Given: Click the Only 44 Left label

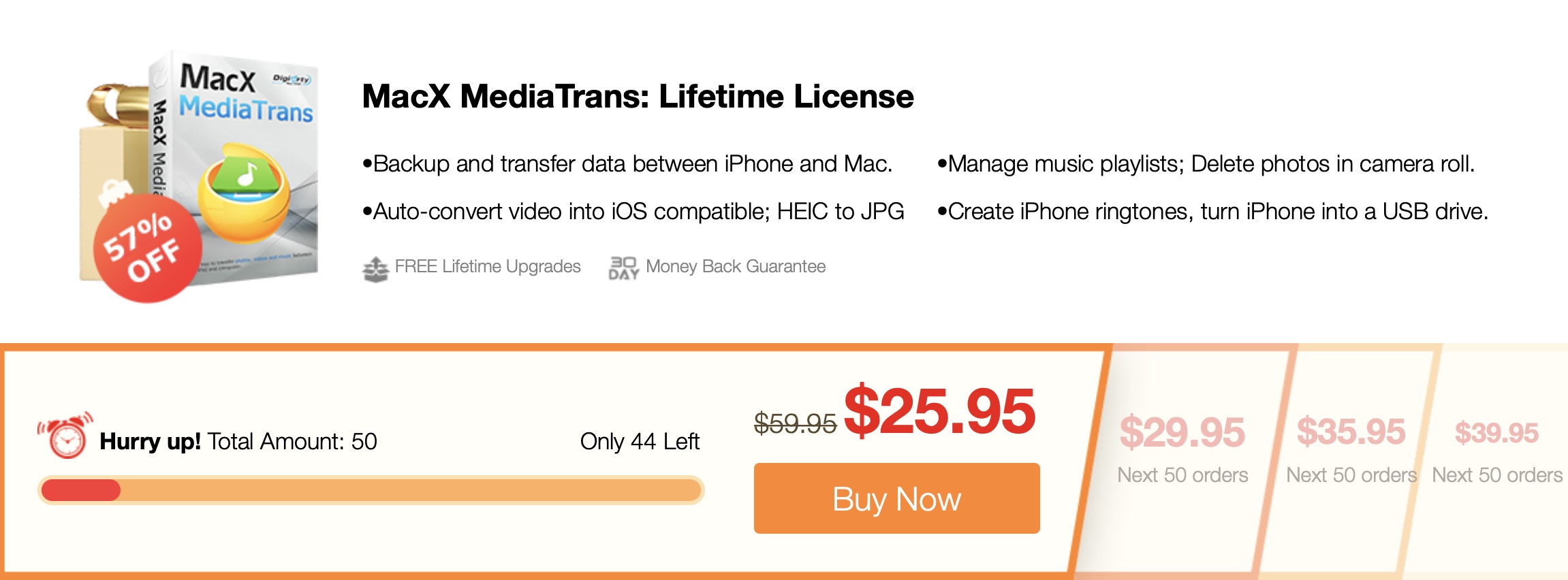Looking at the screenshot, I should [640, 442].
